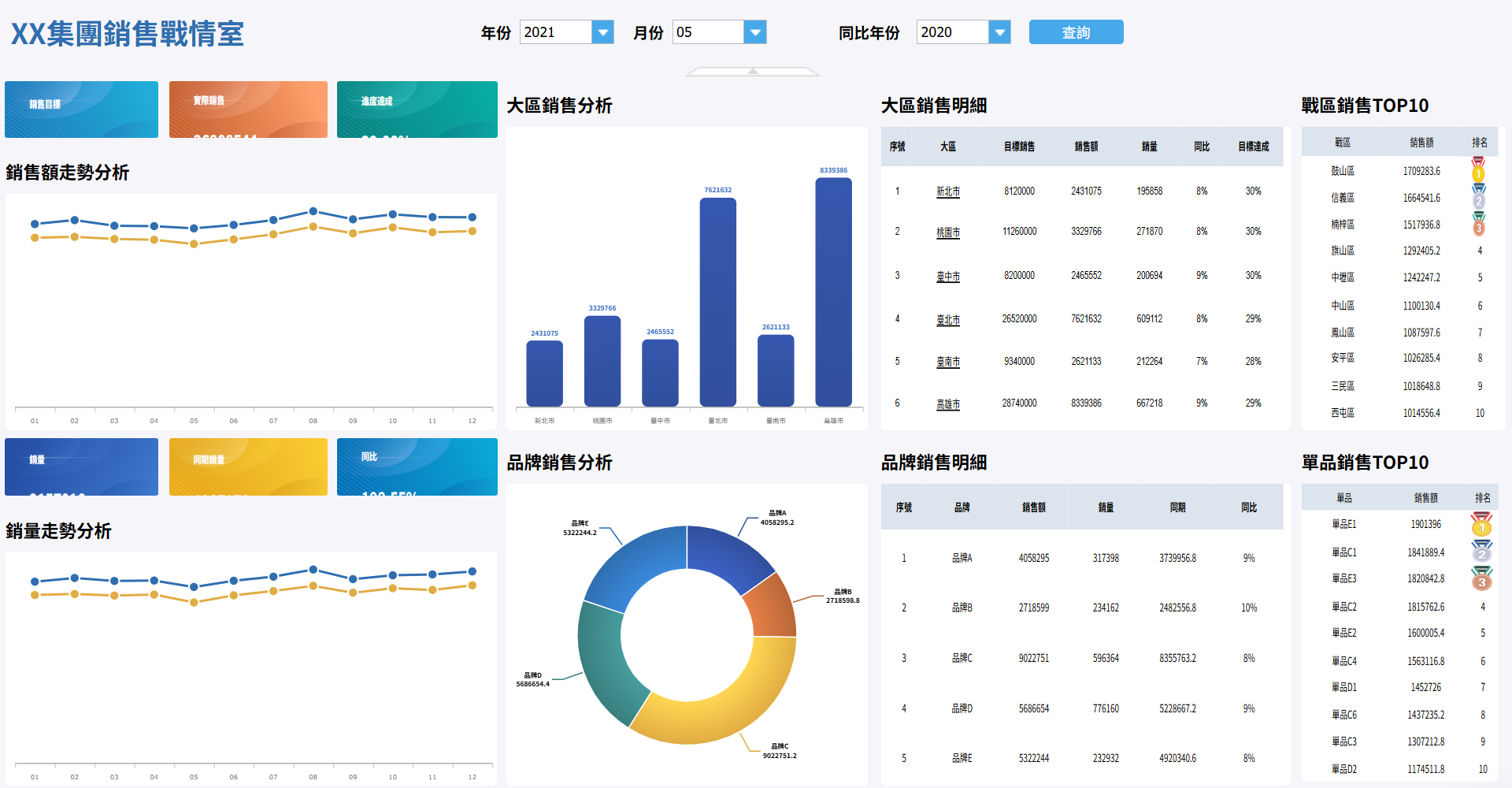The width and height of the screenshot is (1512, 788).
Task: Click the 查詢 button
Action: (x=1076, y=32)
